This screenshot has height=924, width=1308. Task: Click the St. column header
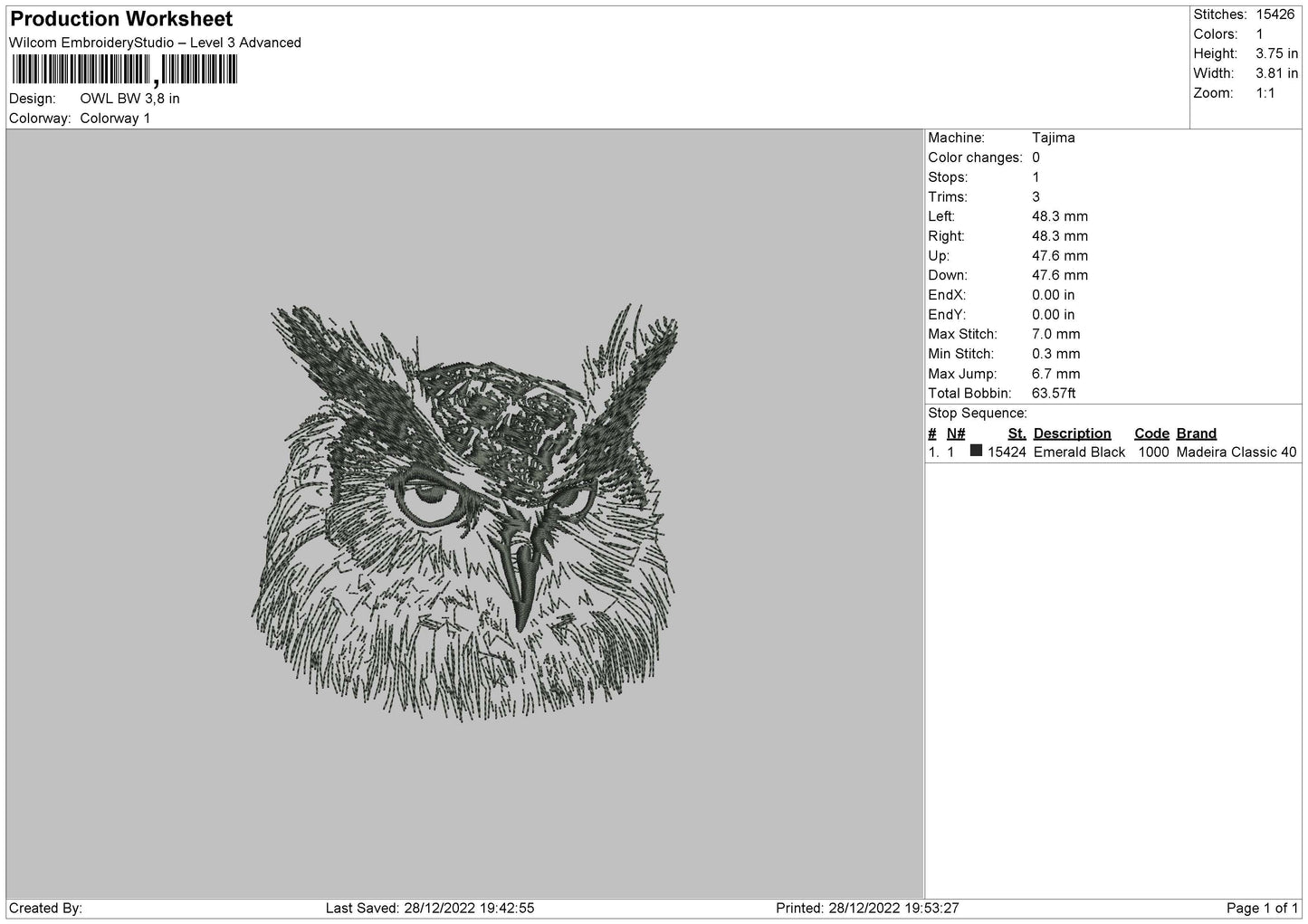(1017, 433)
